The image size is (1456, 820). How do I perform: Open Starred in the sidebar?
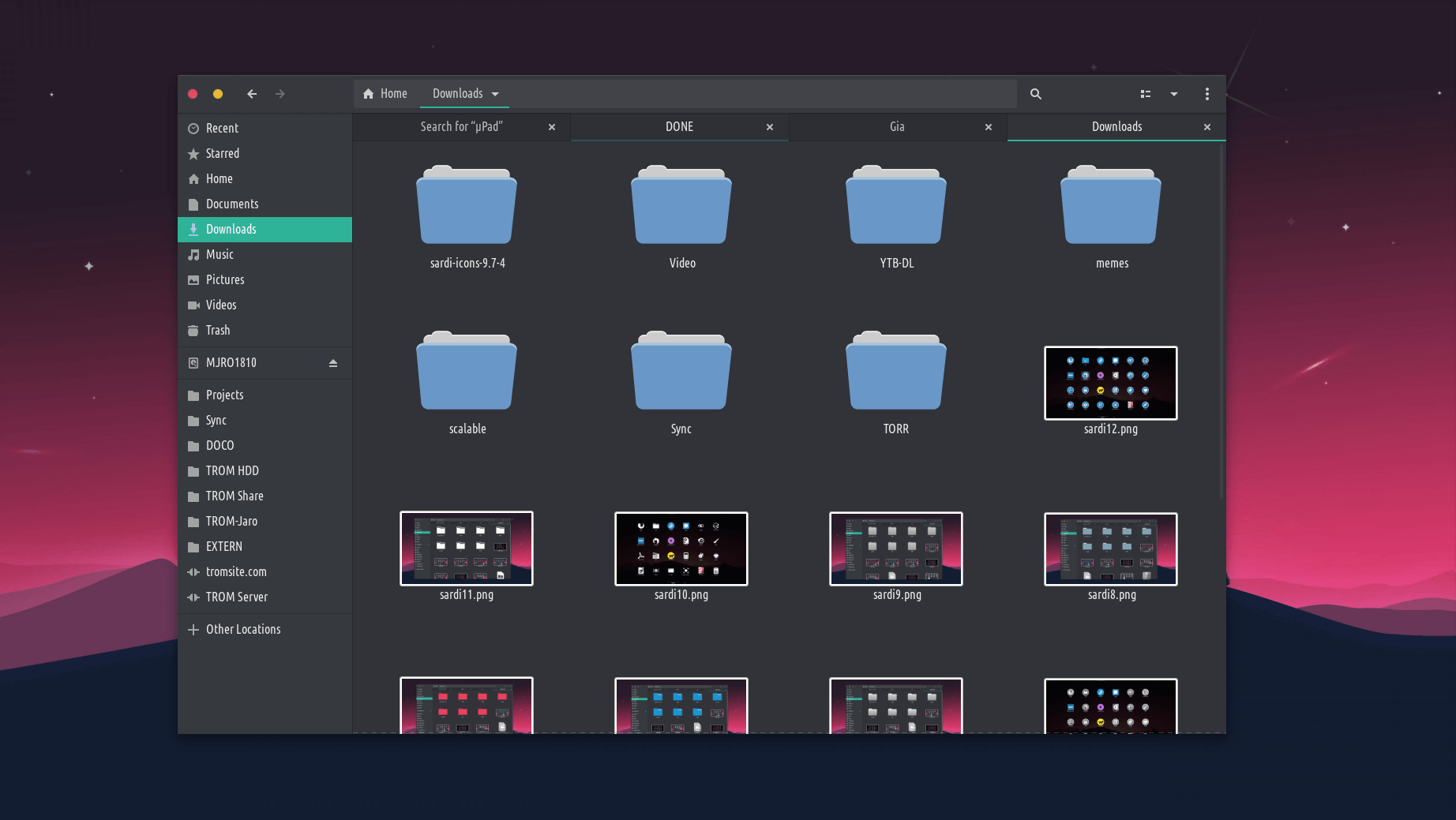(222, 154)
